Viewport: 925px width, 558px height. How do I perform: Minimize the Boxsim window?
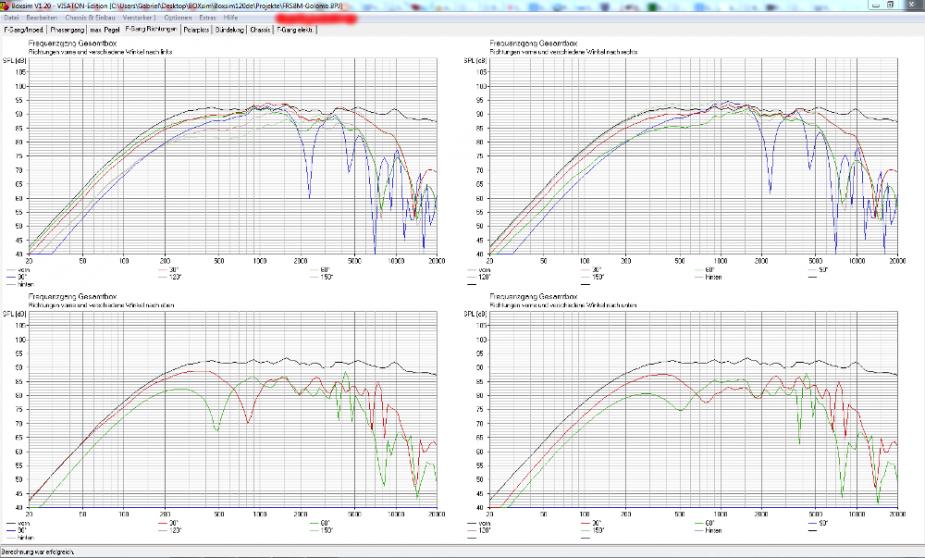pyautogui.click(x=878, y=5)
